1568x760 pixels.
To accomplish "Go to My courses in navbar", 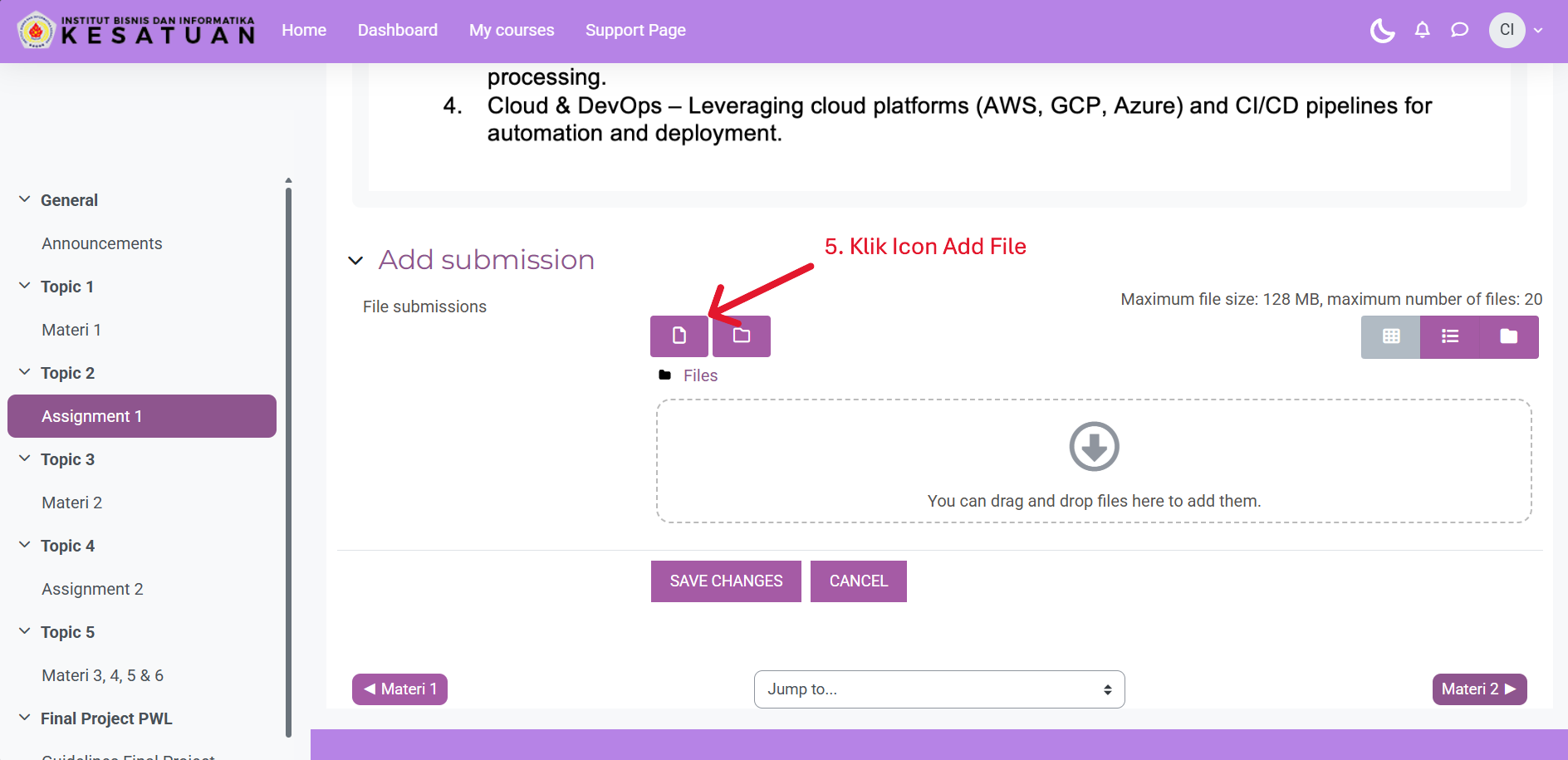I will point(511,31).
